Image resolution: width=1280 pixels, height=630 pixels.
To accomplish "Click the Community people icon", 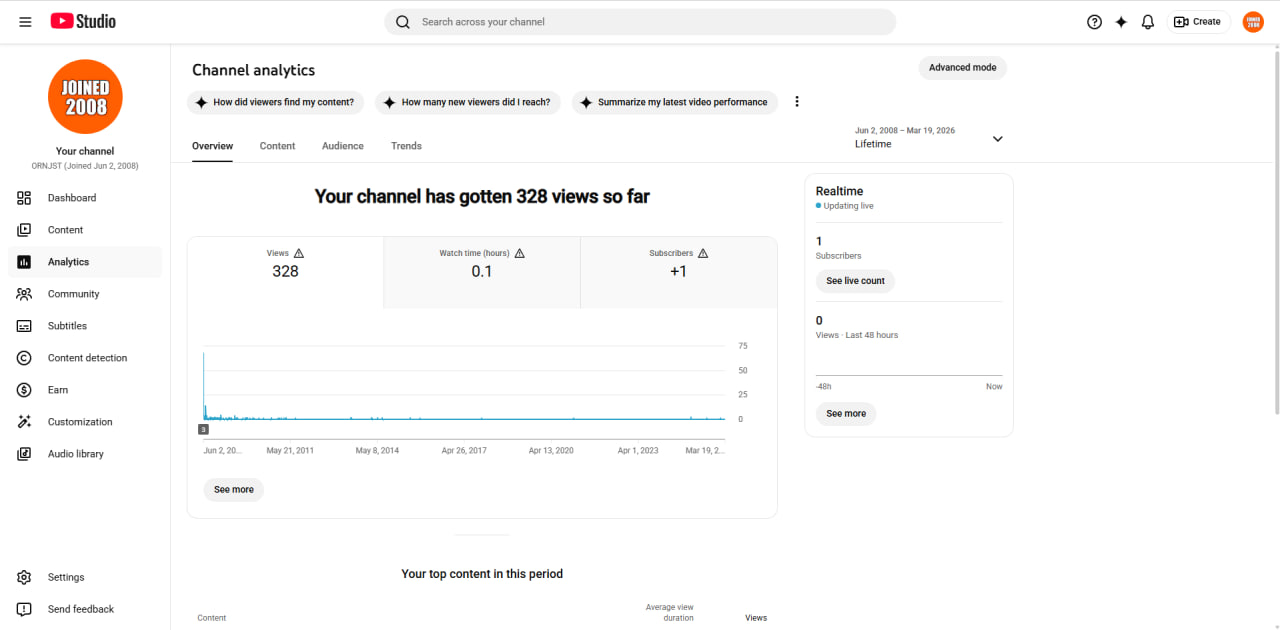I will pos(25,294).
